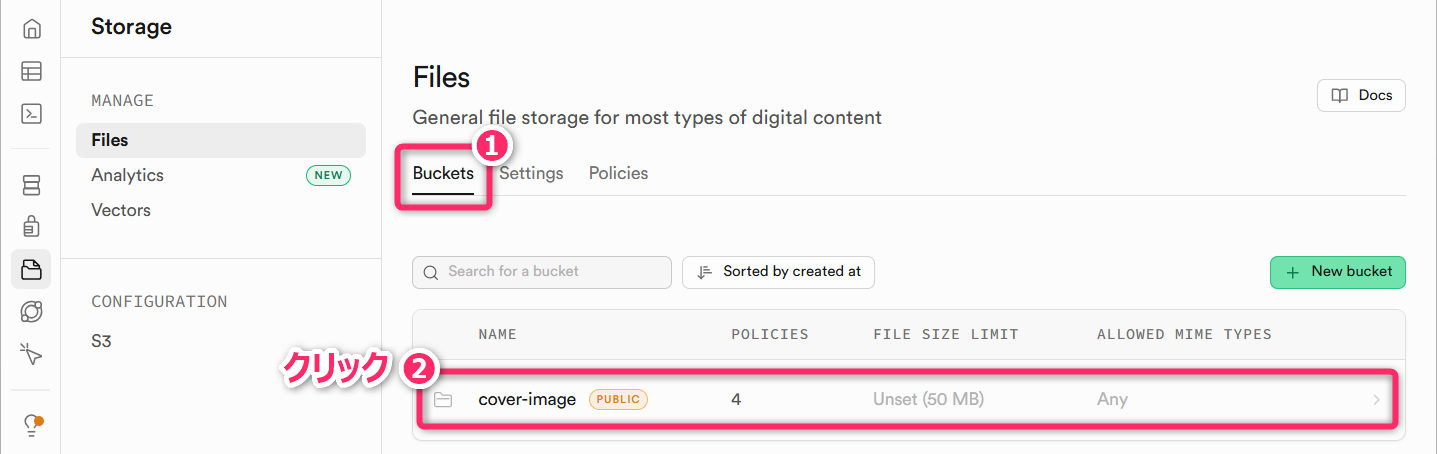
Task: Open the Docs button
Action: point(1361,96)
